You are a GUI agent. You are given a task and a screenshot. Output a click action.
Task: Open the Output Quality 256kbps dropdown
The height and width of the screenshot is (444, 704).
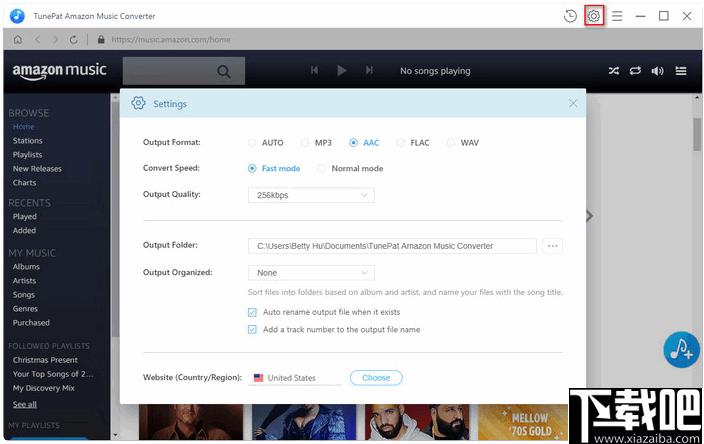click(x=311, y=195)
